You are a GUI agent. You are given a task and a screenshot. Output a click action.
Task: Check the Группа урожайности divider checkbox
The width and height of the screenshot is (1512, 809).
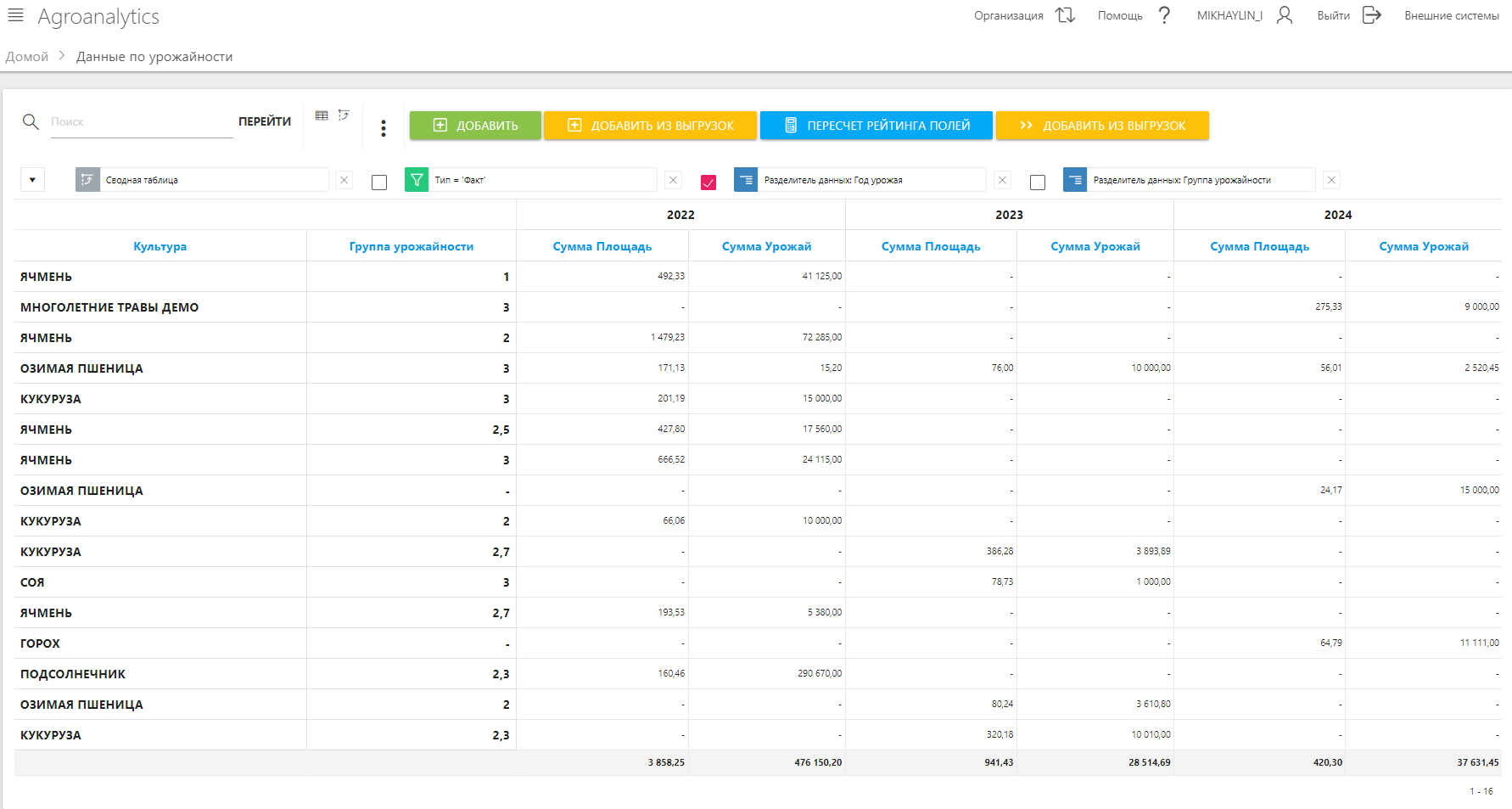click(1037, 182)
